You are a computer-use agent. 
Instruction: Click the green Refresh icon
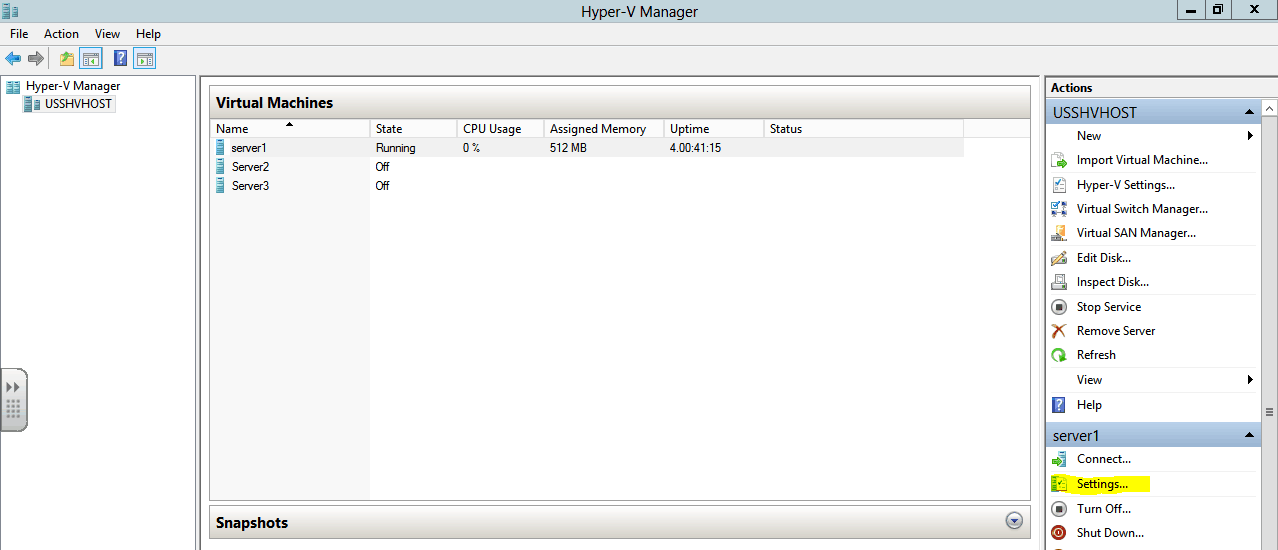1059,355
